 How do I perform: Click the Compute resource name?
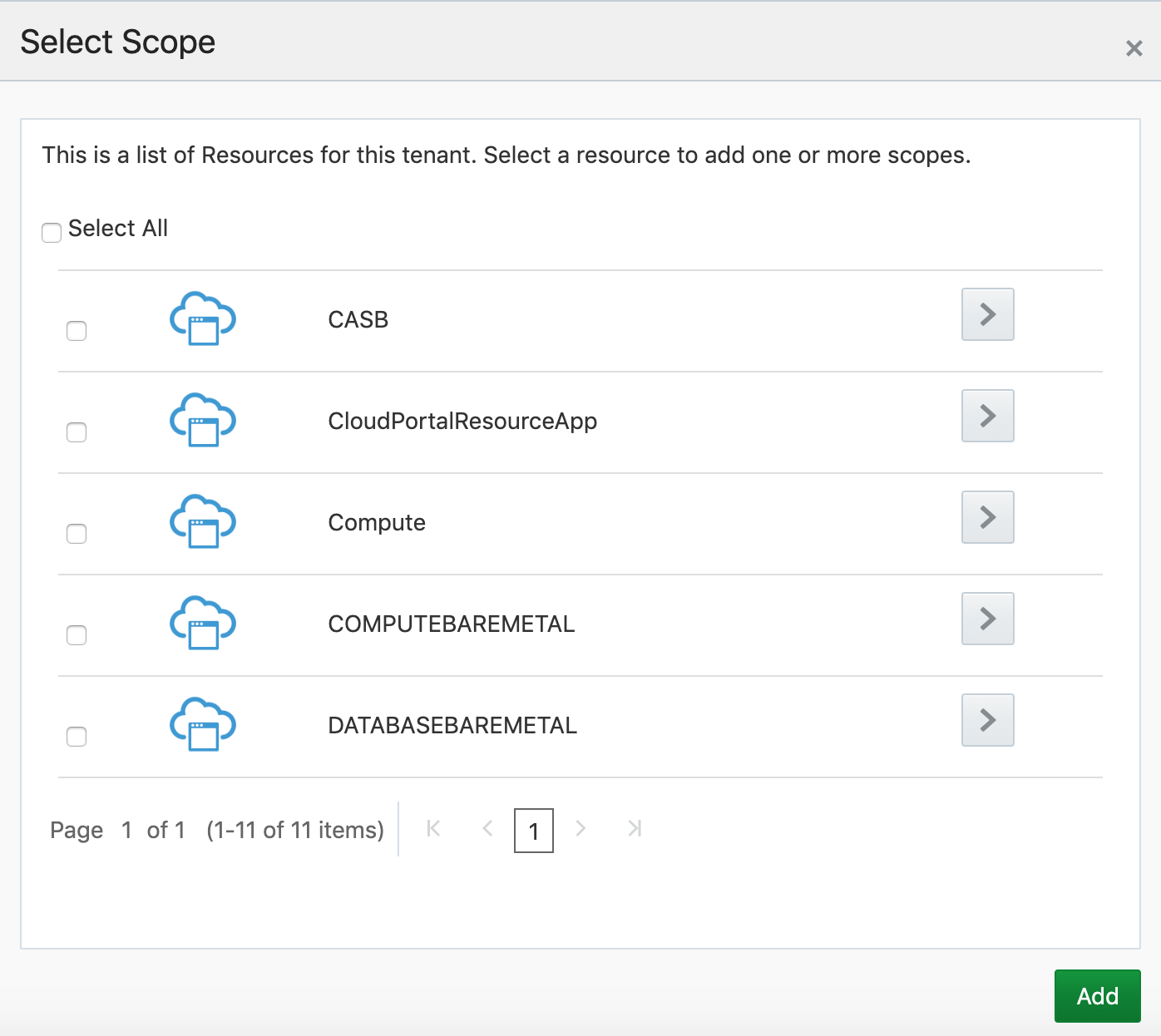pos(377,523)
